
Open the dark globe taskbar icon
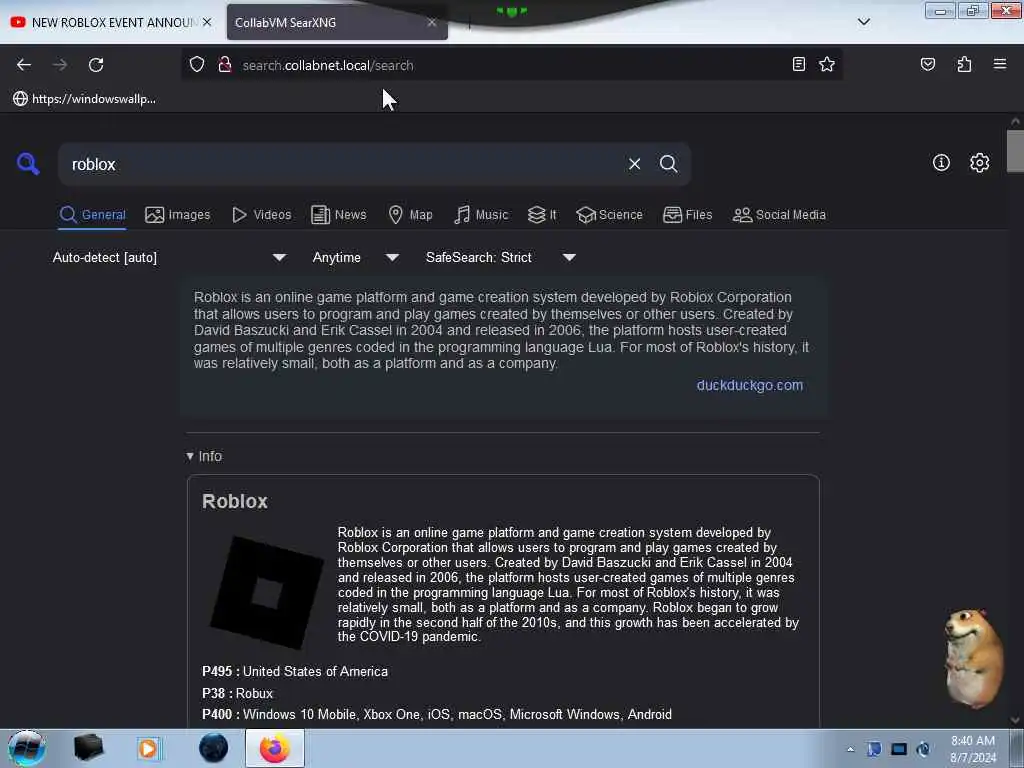click(214, 748)
